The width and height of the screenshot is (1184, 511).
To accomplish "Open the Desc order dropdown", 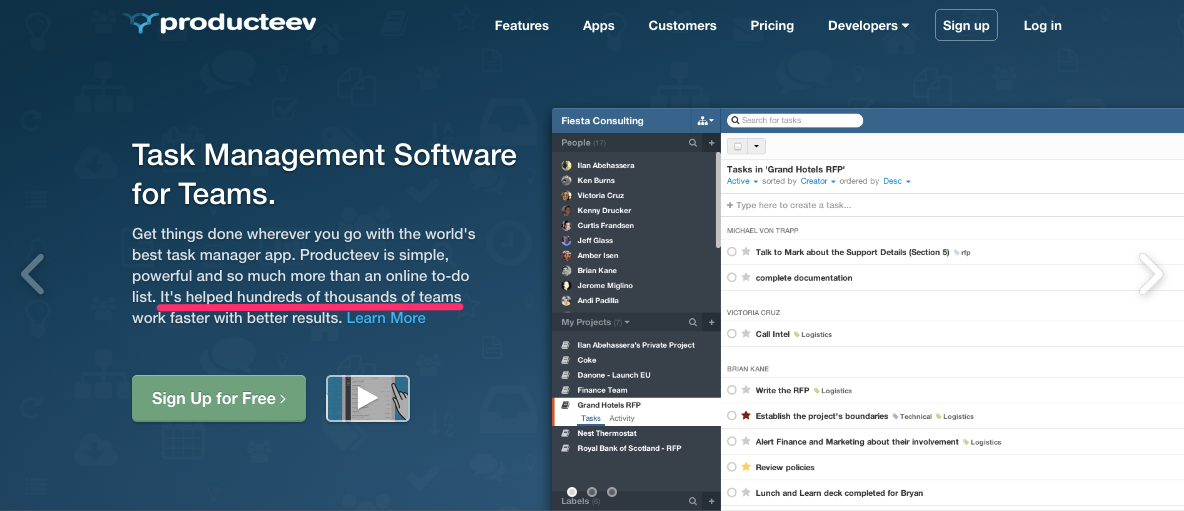I will (897, 181).
